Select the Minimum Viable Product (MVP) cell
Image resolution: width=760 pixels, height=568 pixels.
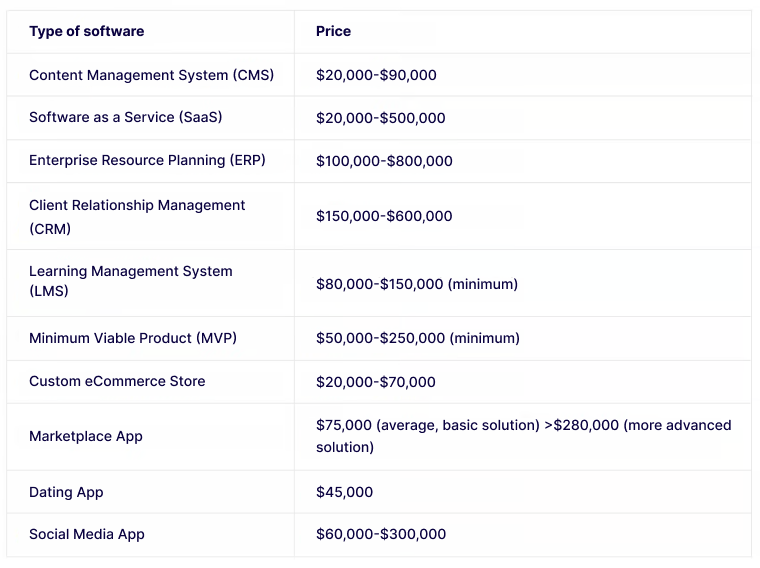click(x=133, y=338)
